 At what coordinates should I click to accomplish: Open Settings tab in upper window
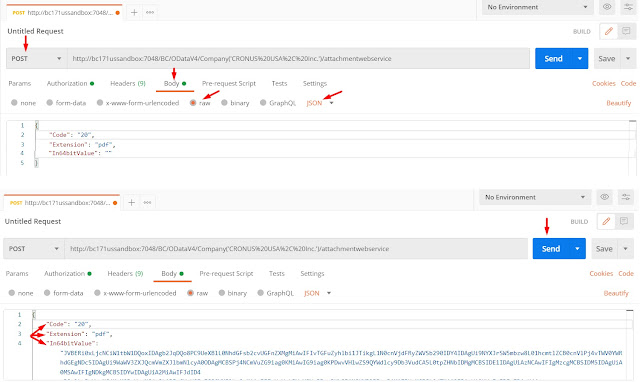(x=315, y=83)
